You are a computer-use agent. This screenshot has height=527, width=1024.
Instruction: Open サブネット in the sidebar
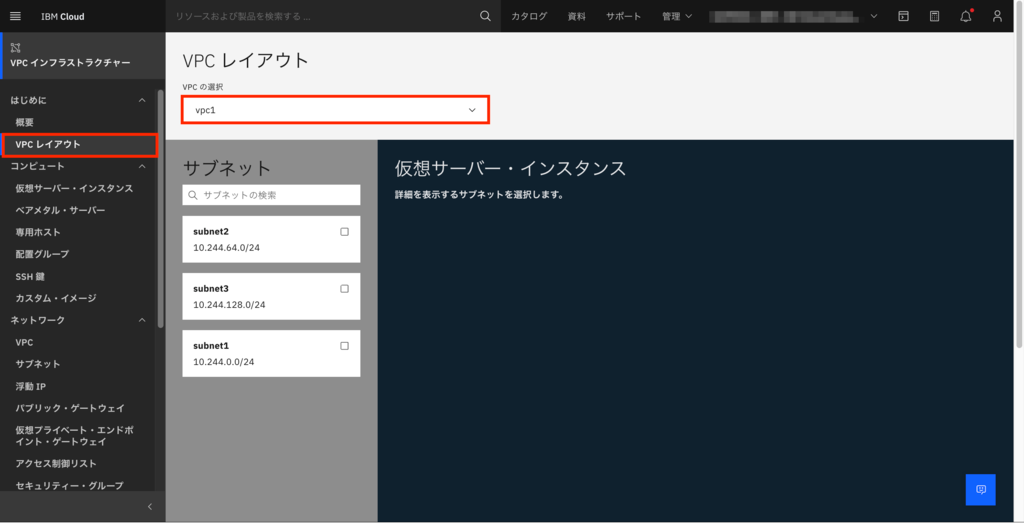tap(38, 364)
